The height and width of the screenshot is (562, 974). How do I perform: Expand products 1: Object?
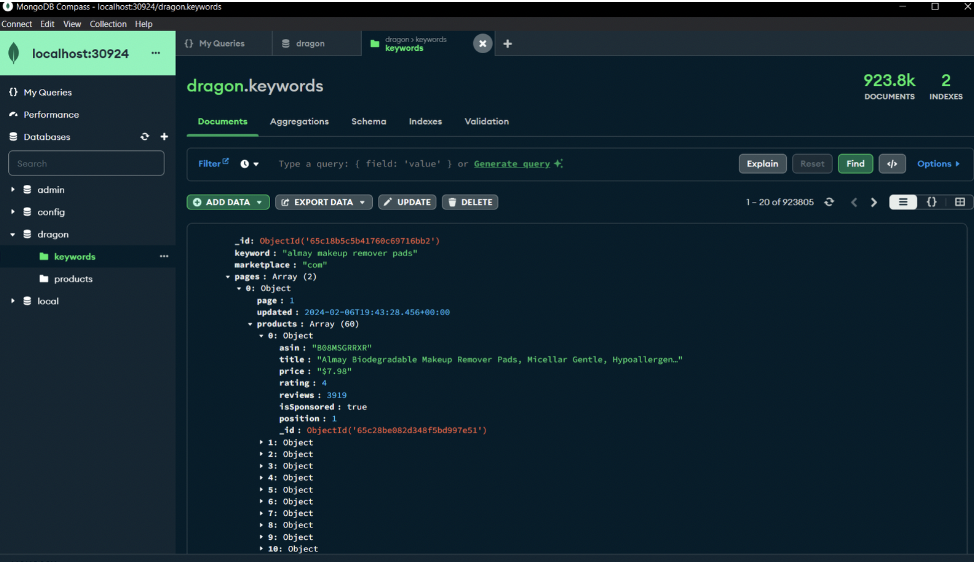(x=262, y=442)
